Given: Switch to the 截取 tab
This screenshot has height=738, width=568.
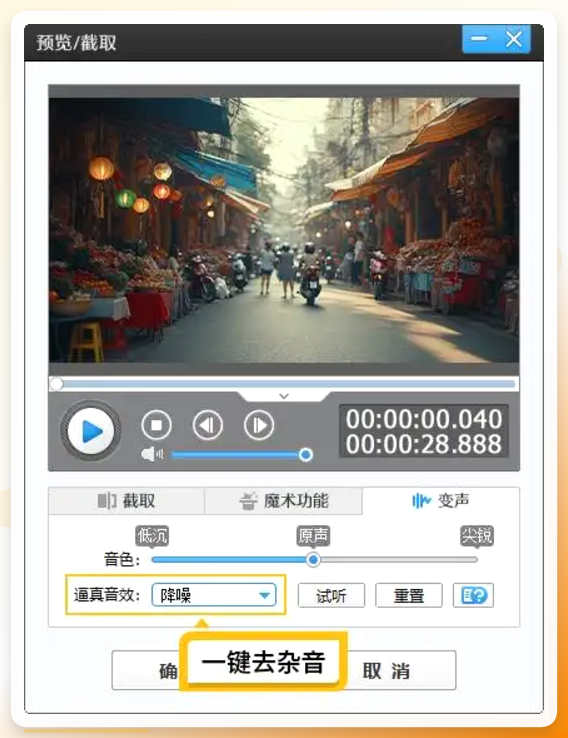Looking at the screenshot, I should [127, 501].
